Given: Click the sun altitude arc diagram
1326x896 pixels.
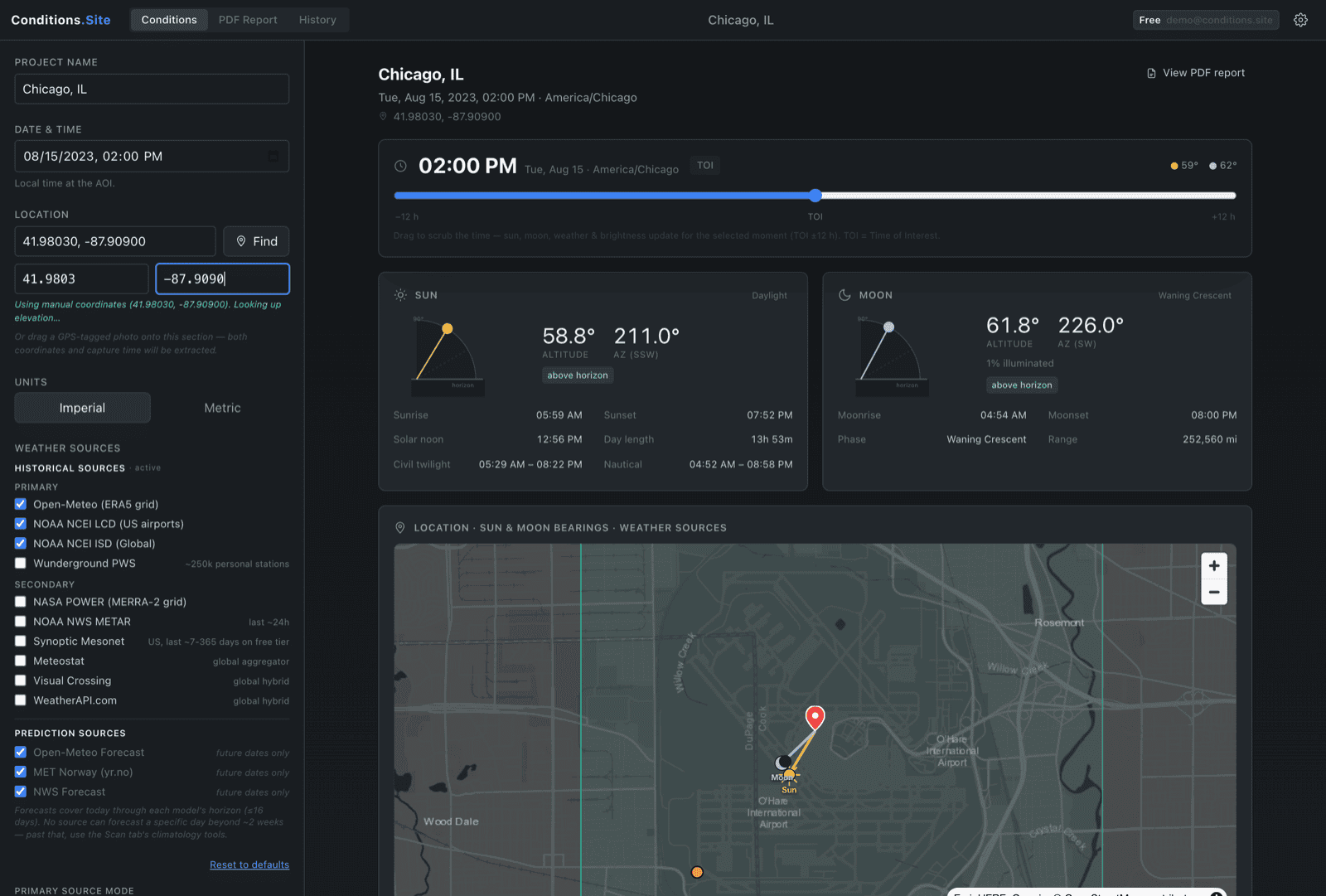Looking at the screenshot, I should (x=448, y=355).
